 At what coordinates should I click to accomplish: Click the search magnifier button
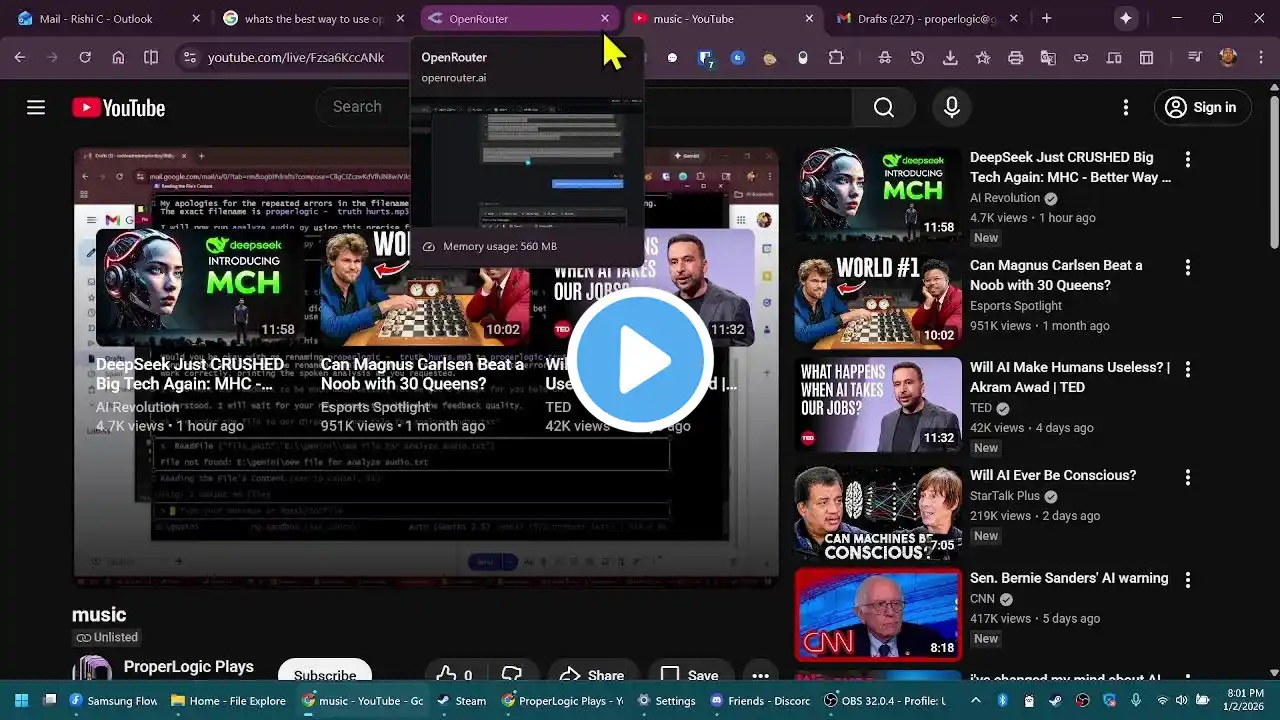click(x=883, y=108)
